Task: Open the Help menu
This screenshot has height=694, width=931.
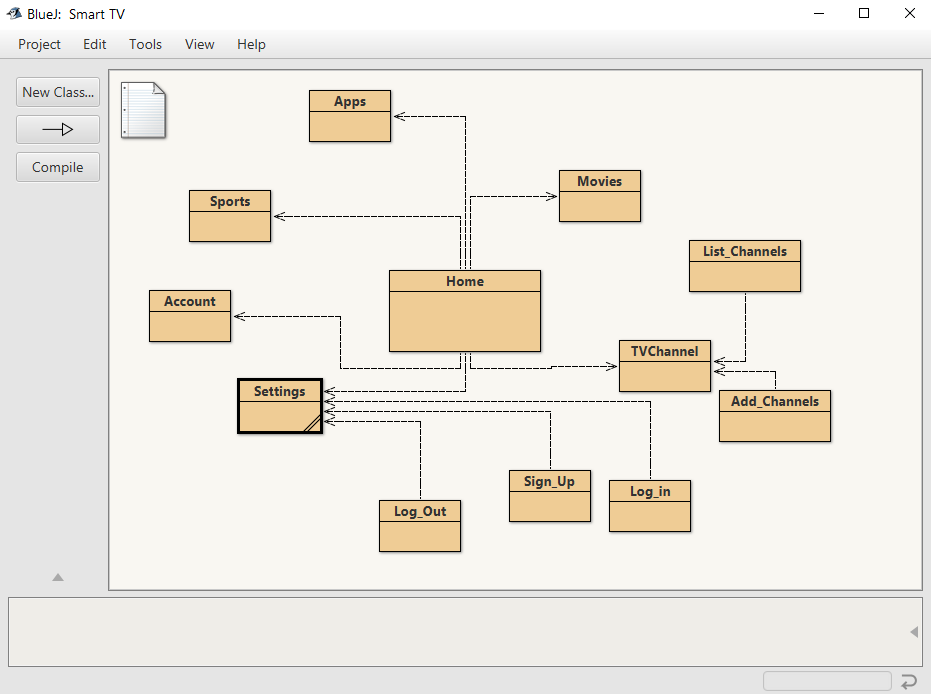Action: point(251,45)
